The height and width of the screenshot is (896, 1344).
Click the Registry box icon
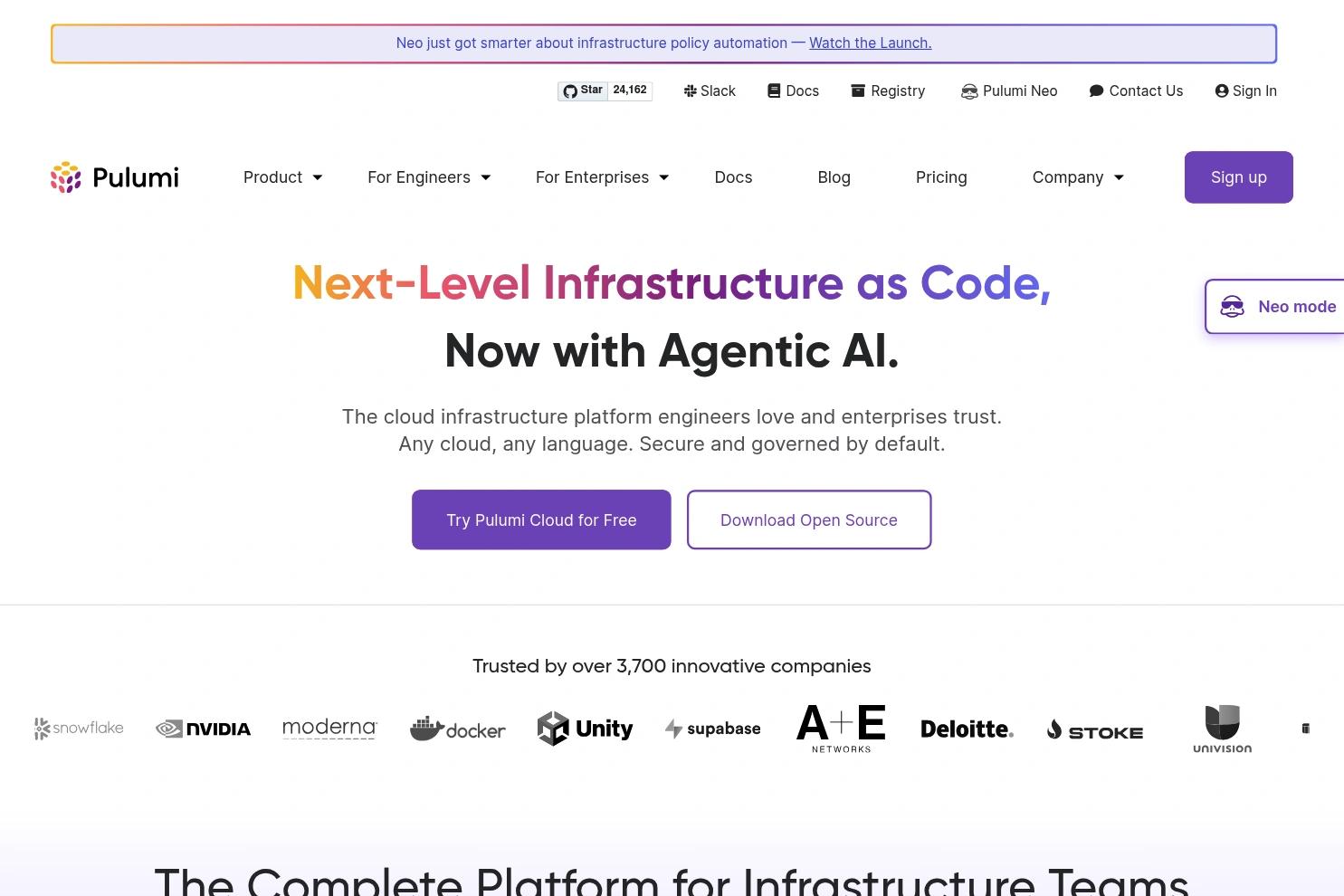coord(858,91)
